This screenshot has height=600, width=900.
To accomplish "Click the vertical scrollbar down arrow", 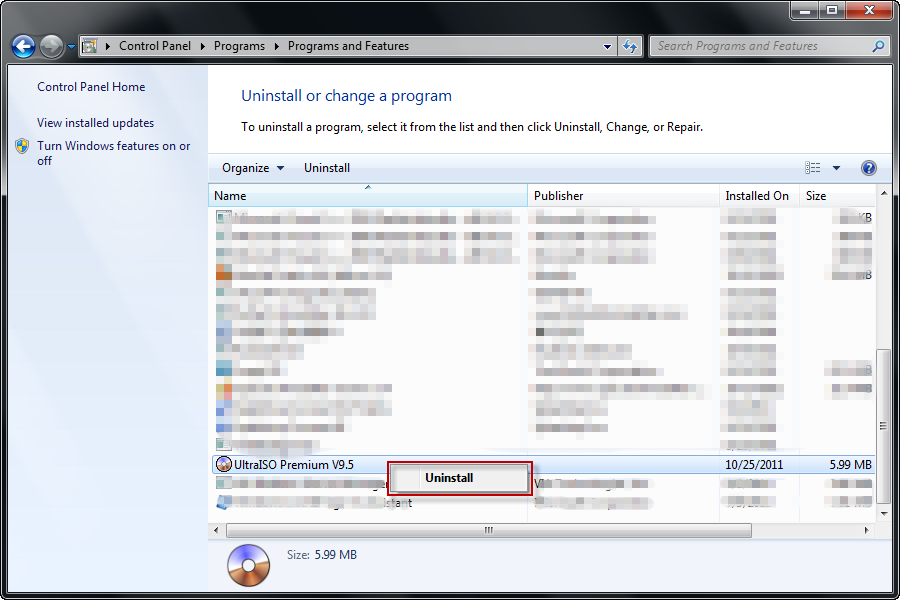I will click(884, 513).
